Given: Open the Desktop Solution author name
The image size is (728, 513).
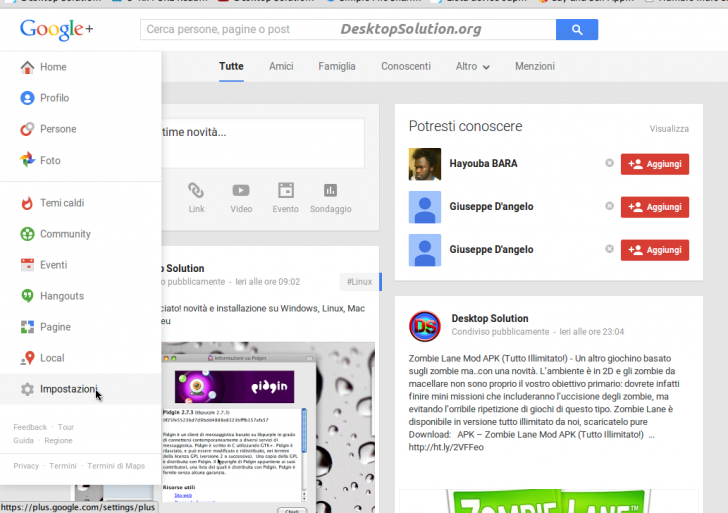Looking at the screenshot, I should tap(490, 318).
